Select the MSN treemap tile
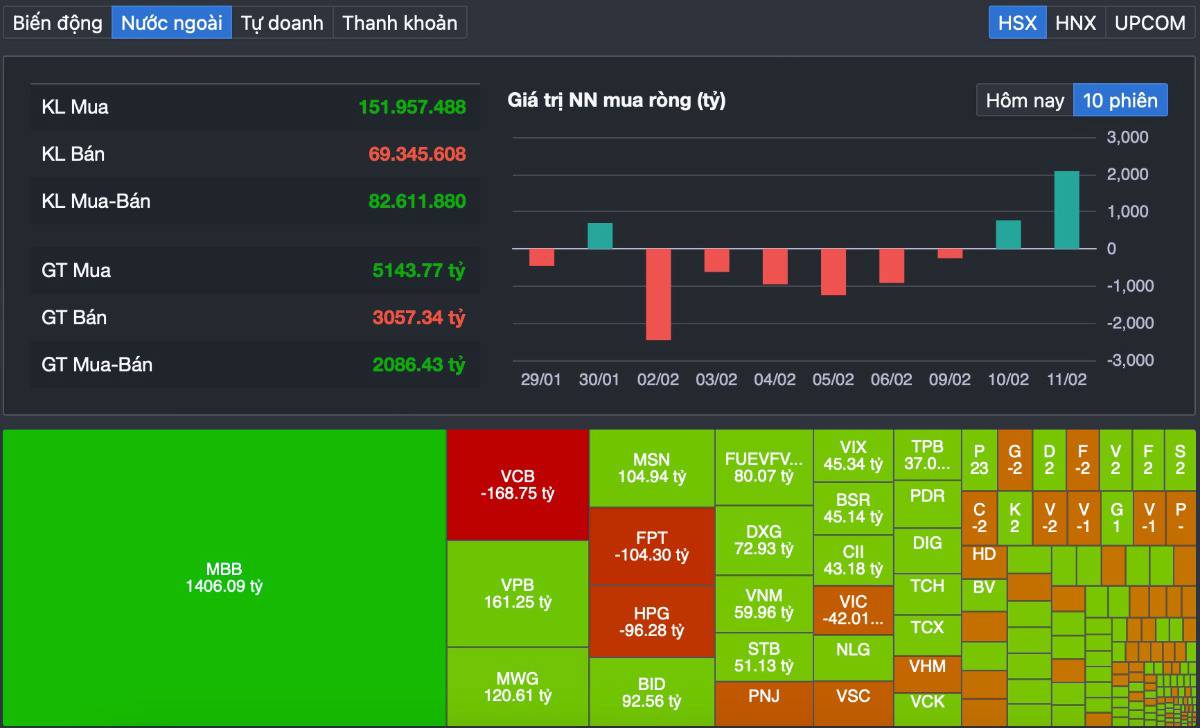 [651, 467]
